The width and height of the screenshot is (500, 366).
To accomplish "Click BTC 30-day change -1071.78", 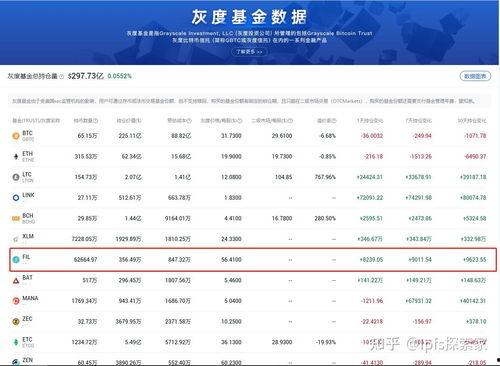I will pyautogui.click(x=475, y=136).
